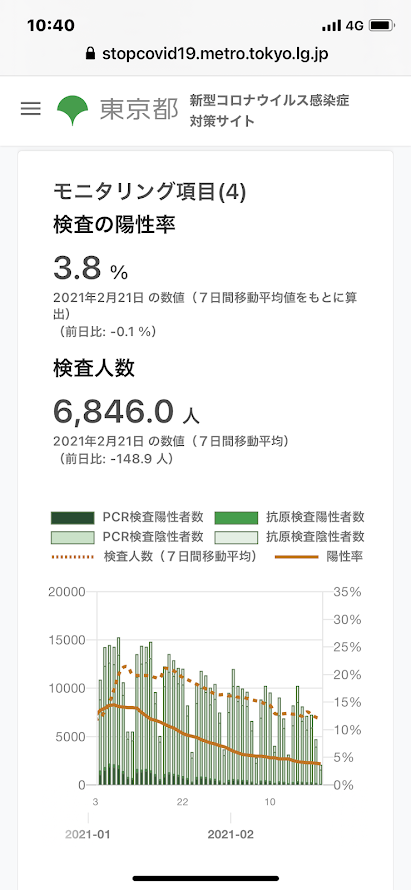
Task: Hide the 検査人数(7日間移動平均) dotted line
Action: click(x=154, y=556)
